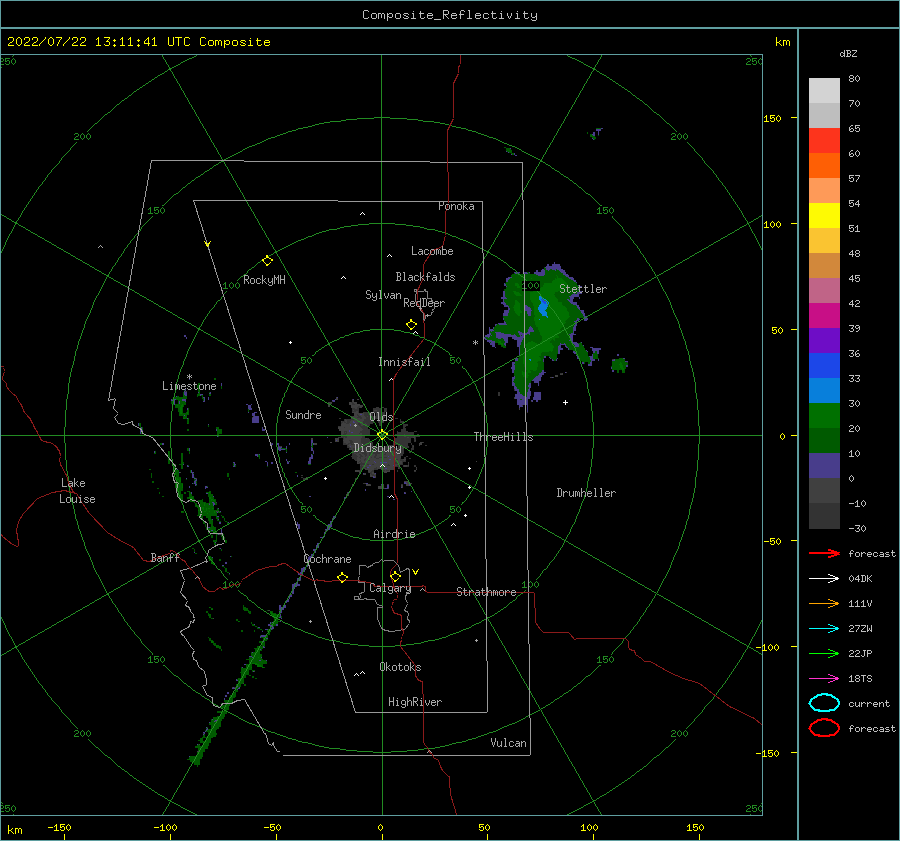This screenshot has height=841, width=900.
Task: Click the yellow diamond marker near RockyMH
Action: 267,261
